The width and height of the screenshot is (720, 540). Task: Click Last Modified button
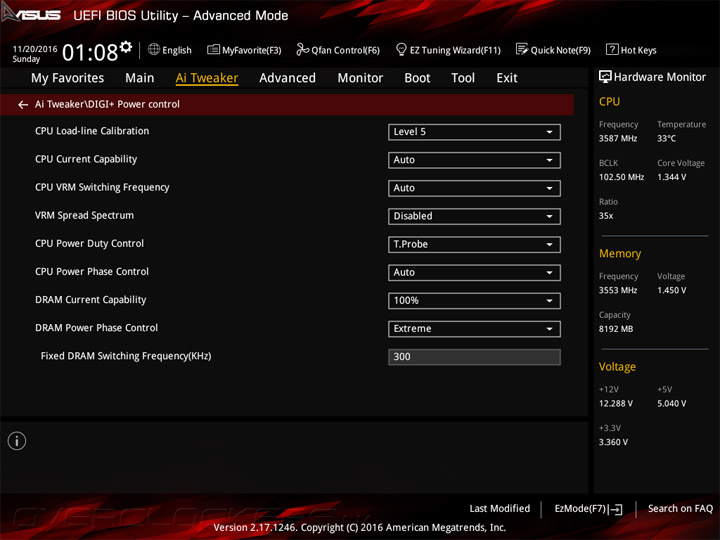[500, 508]
